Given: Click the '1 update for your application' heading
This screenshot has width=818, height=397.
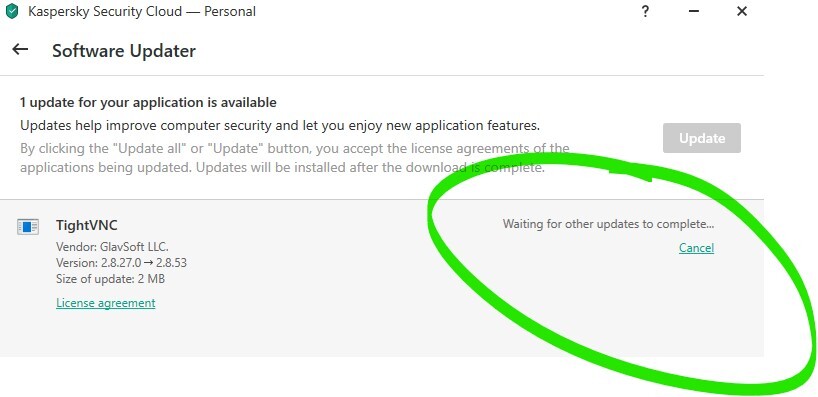Looking at the screenshot, I should pos(148,103).
